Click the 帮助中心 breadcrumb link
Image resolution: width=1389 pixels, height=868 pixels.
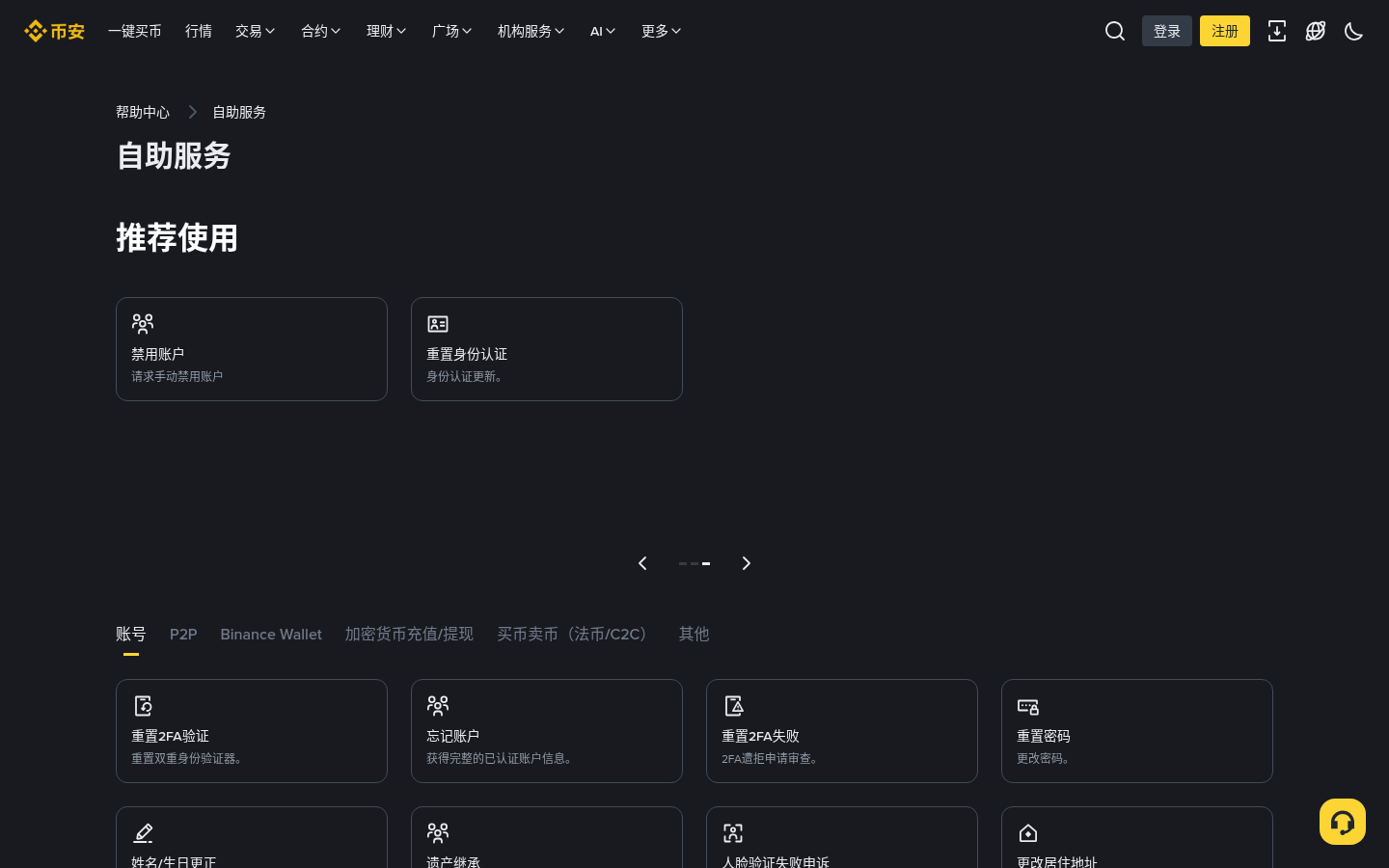point(143,112)
